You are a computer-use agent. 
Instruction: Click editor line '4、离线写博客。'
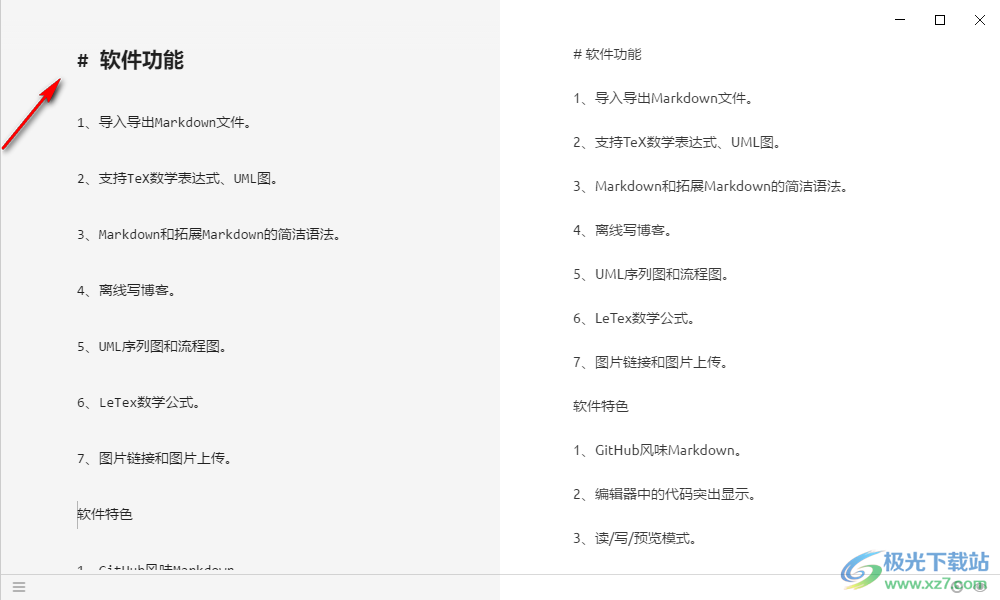pos(127,291)
